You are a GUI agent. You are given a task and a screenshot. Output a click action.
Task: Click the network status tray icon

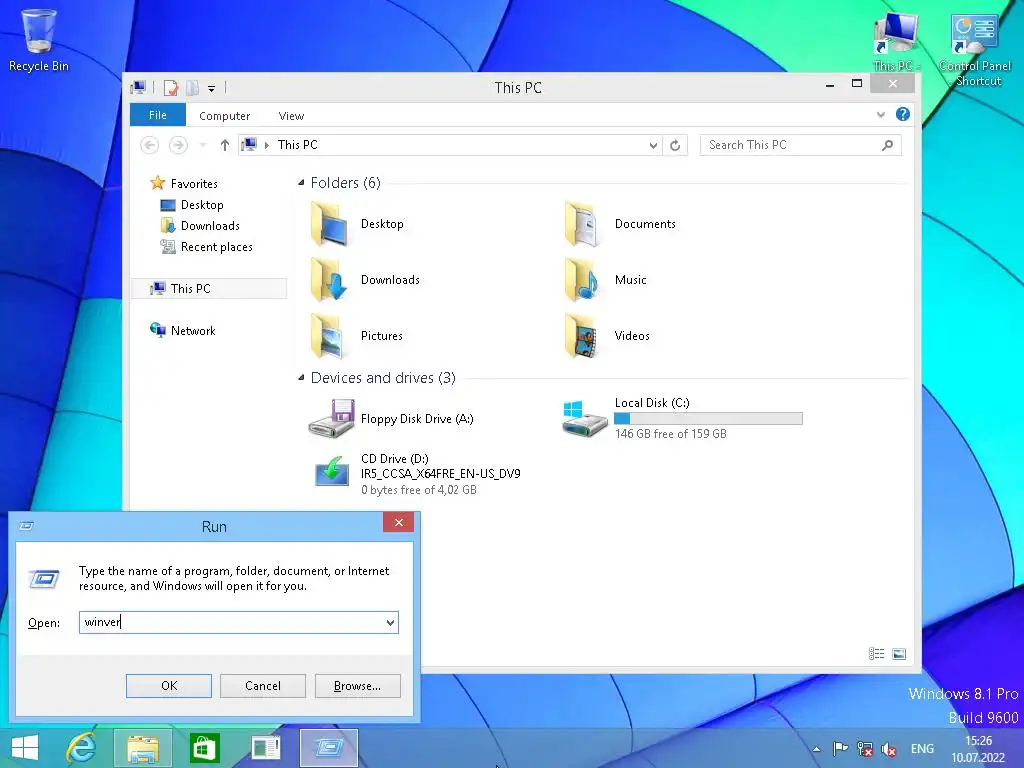[865, 748]
